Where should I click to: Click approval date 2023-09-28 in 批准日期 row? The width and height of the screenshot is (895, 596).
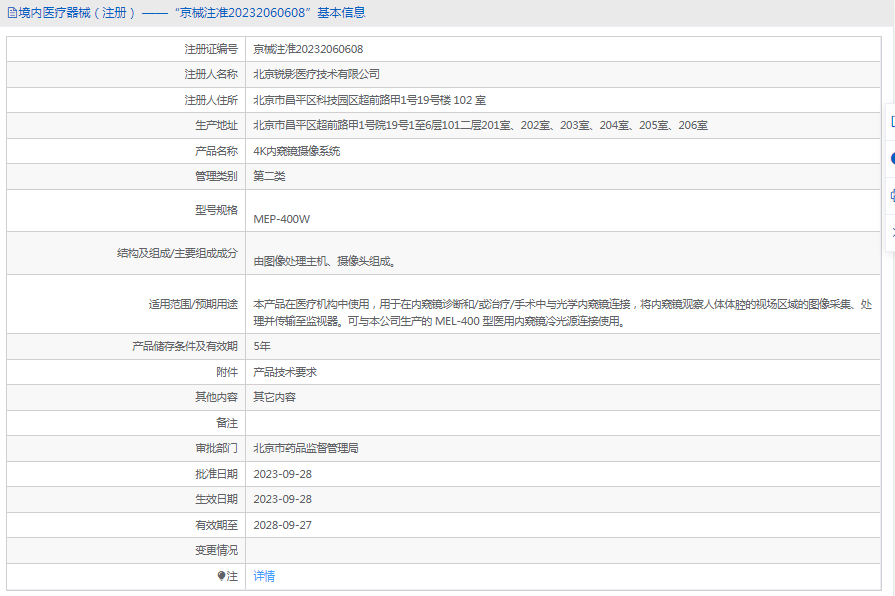point(283,474)
